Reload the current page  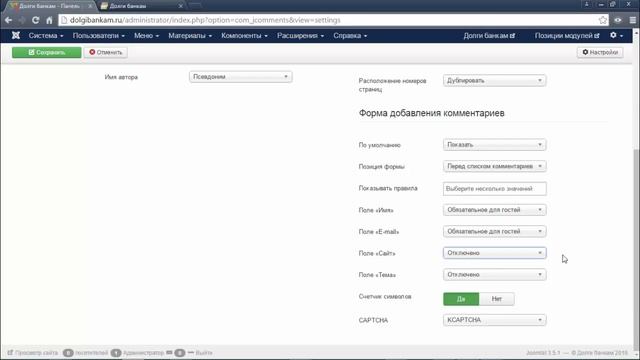[x=36, y=20]
